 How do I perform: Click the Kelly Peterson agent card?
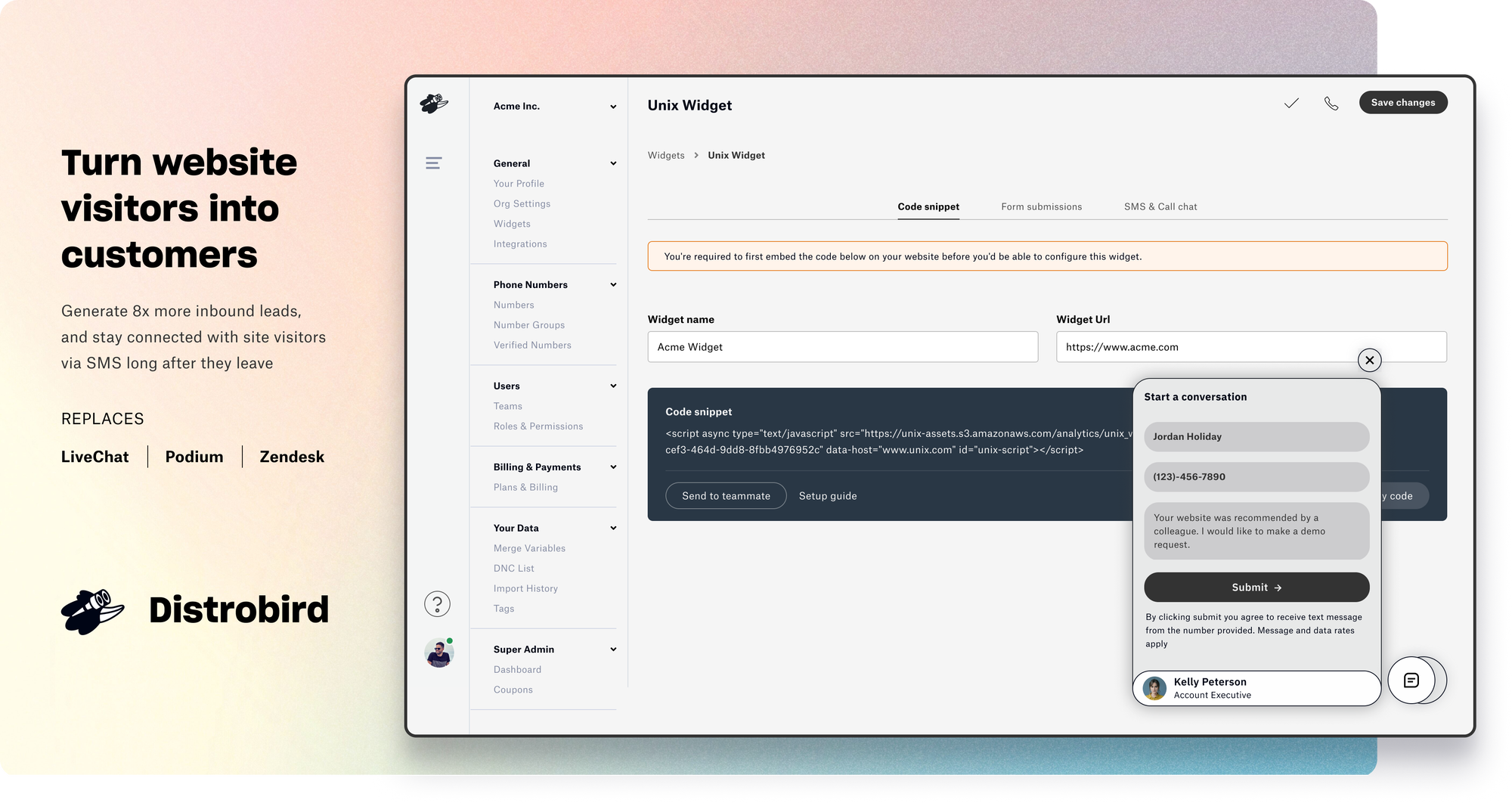pyautogui.click(x=1256, y=688)
